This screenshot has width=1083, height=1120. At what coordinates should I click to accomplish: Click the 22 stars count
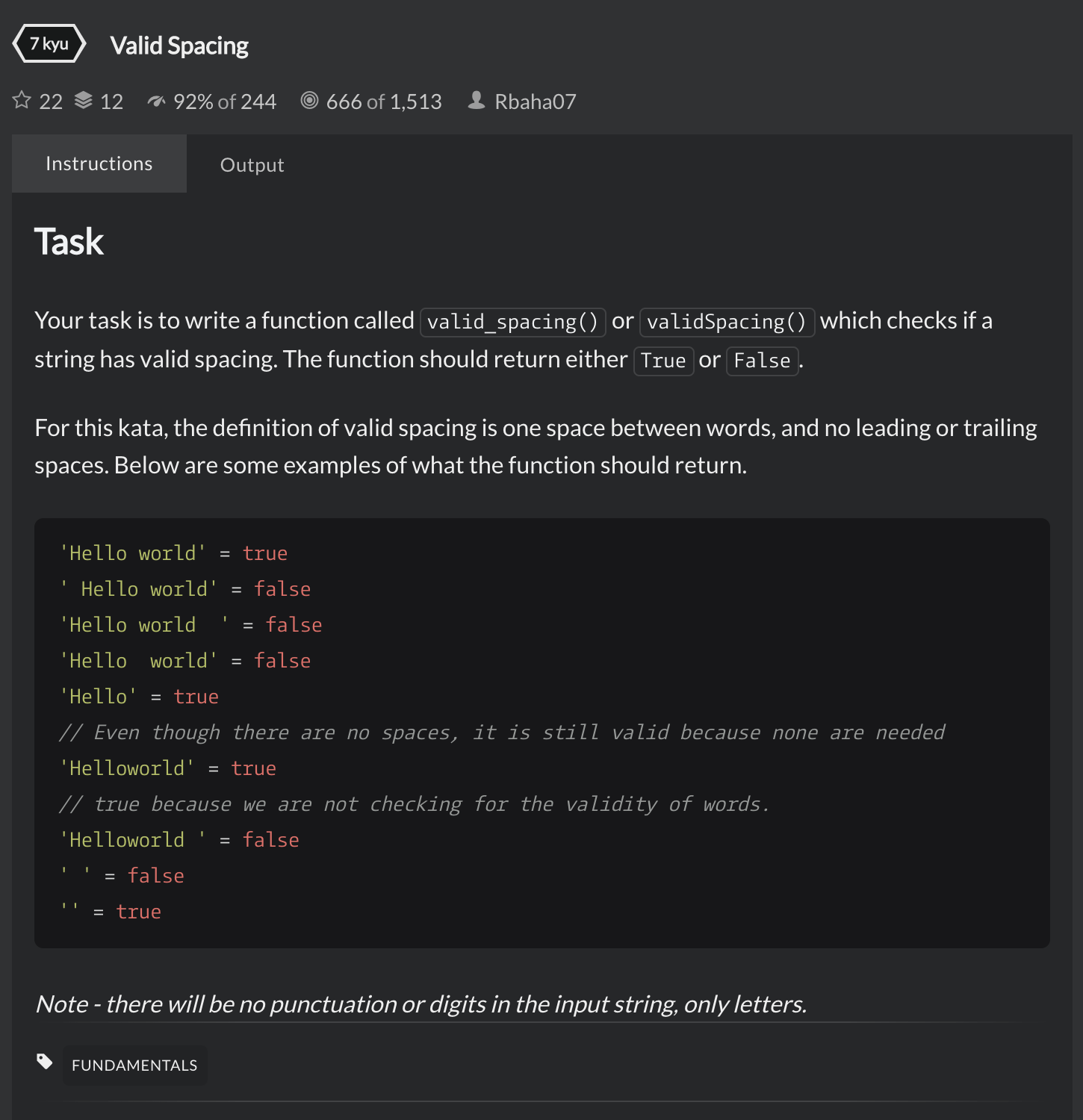(49, 101)
